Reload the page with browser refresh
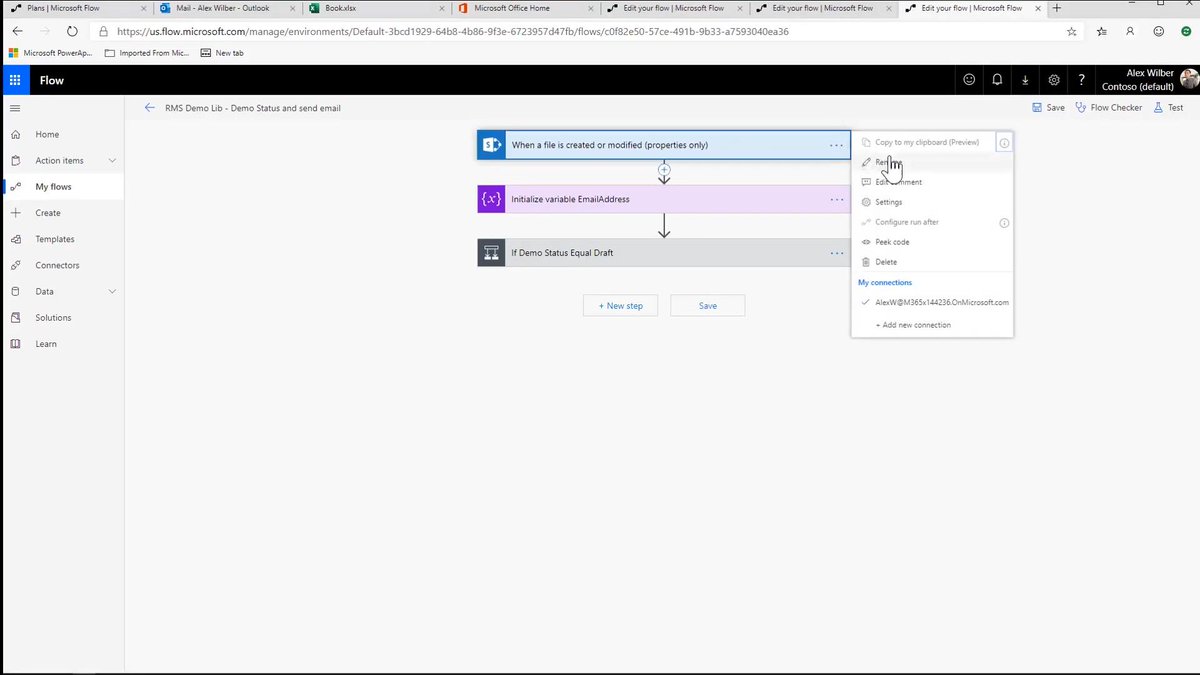The image size is (1200, 675). 72,31
